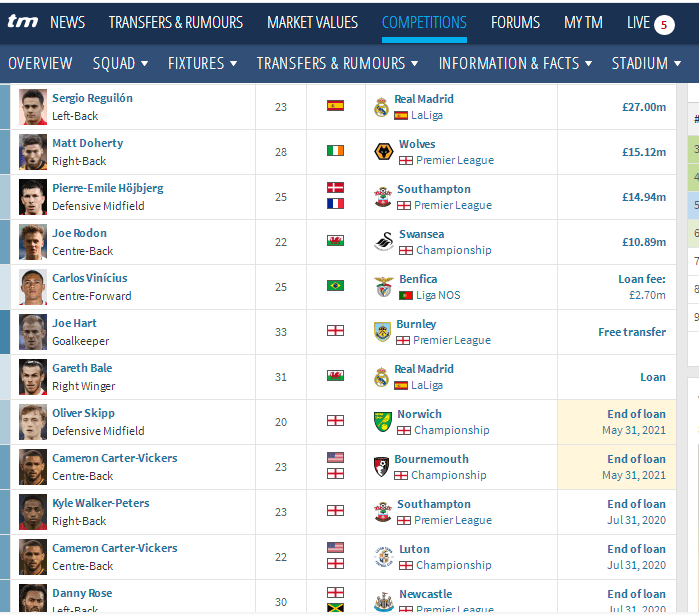Viewport: 699px width, 615px height.
Task: Open Matt Doherty player profile link
Action: tap(87, 143)
